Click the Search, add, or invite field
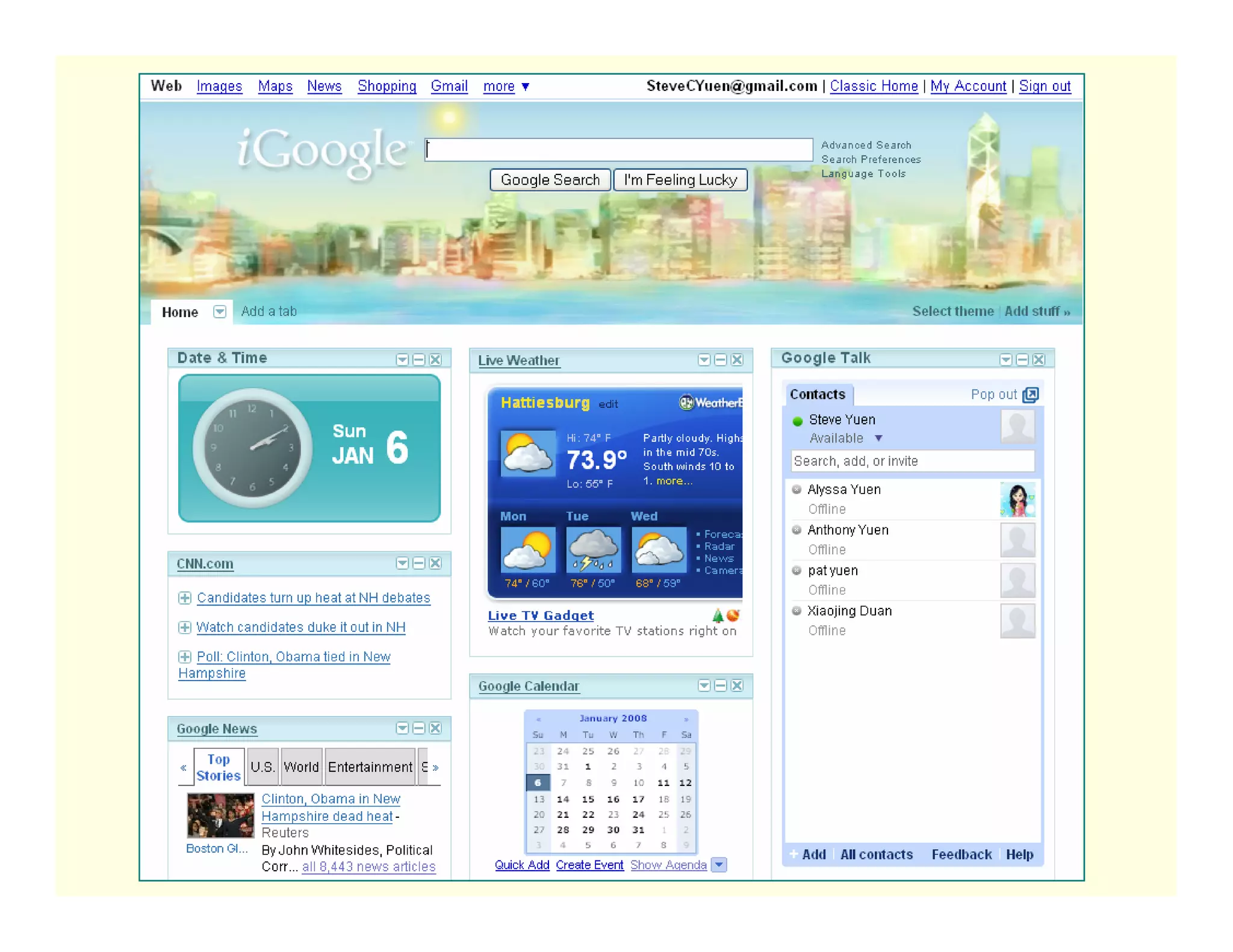Image resolution: width=1233 pixels, height=952 pixels. [x=912, y=462]
